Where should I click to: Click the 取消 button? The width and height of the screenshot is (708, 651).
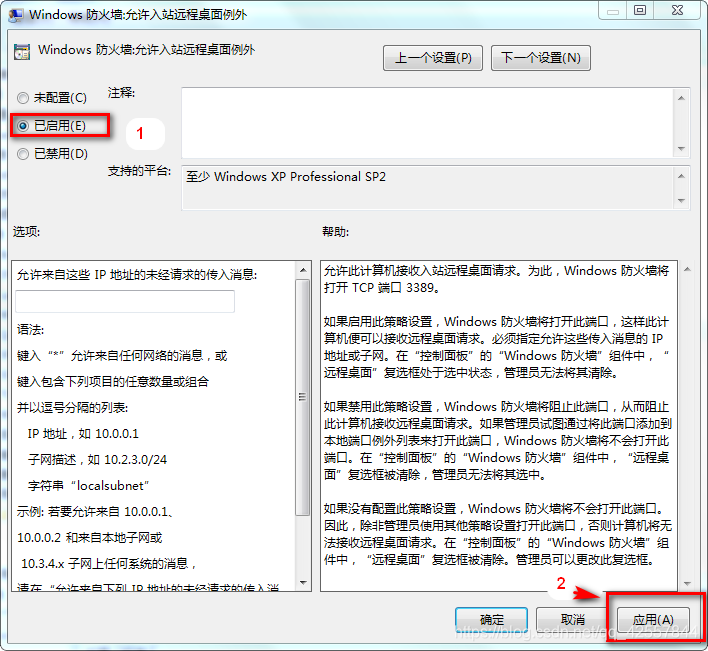pos(572,619)
